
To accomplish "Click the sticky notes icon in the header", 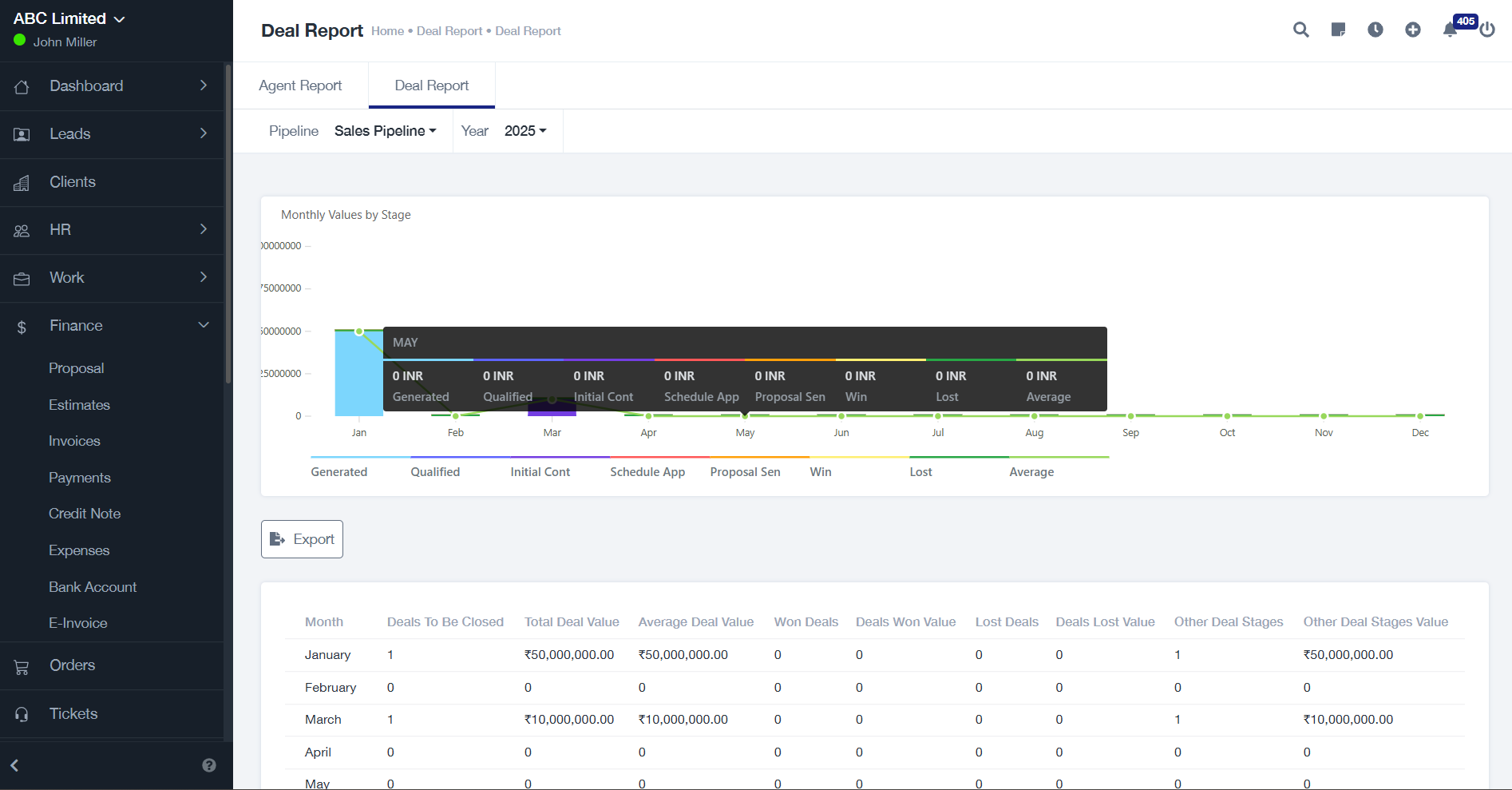I will 1338,30.
